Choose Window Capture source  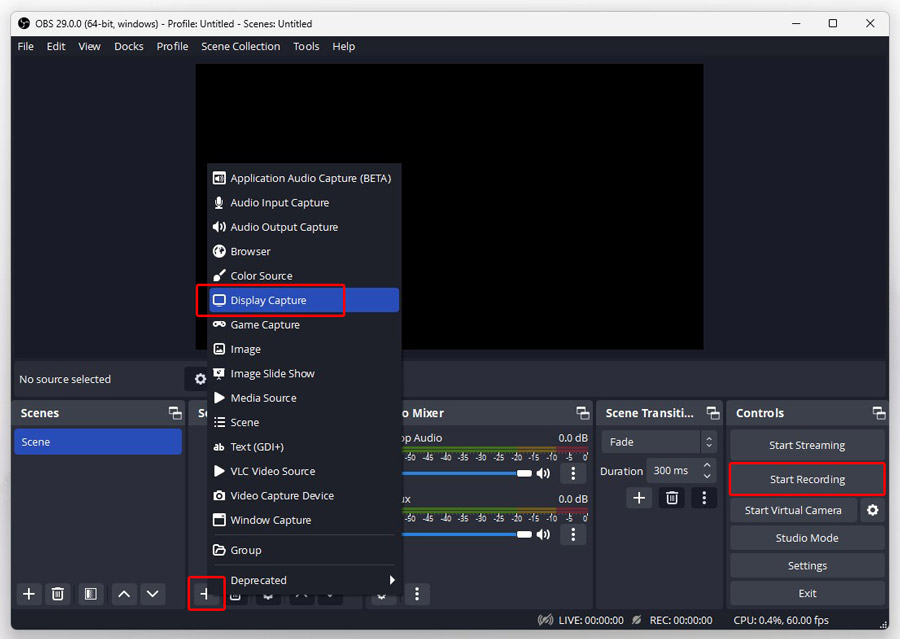(304, 520)
